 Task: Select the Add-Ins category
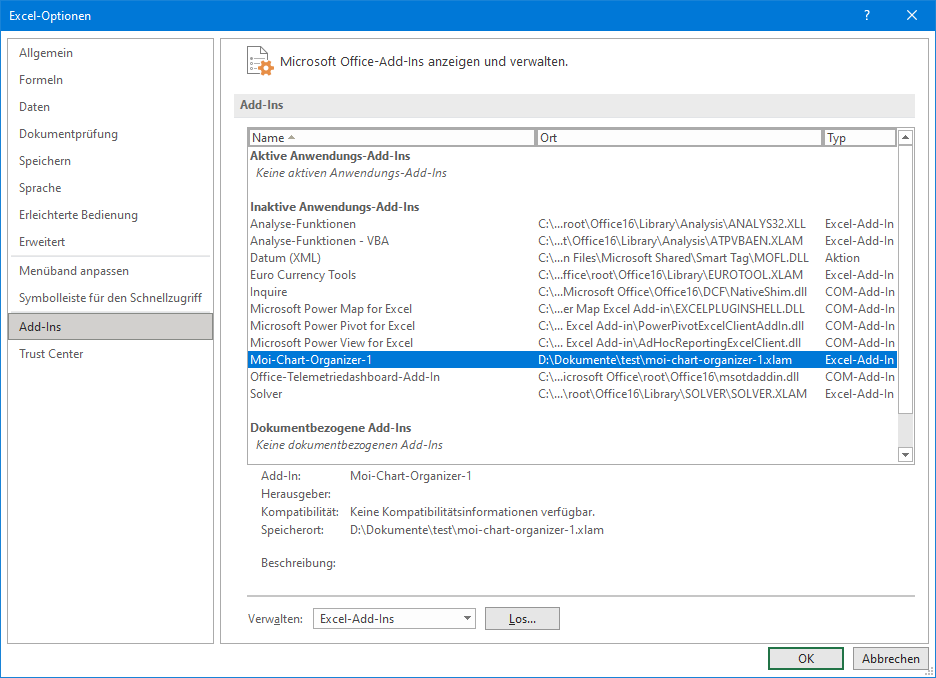point(110,326)
